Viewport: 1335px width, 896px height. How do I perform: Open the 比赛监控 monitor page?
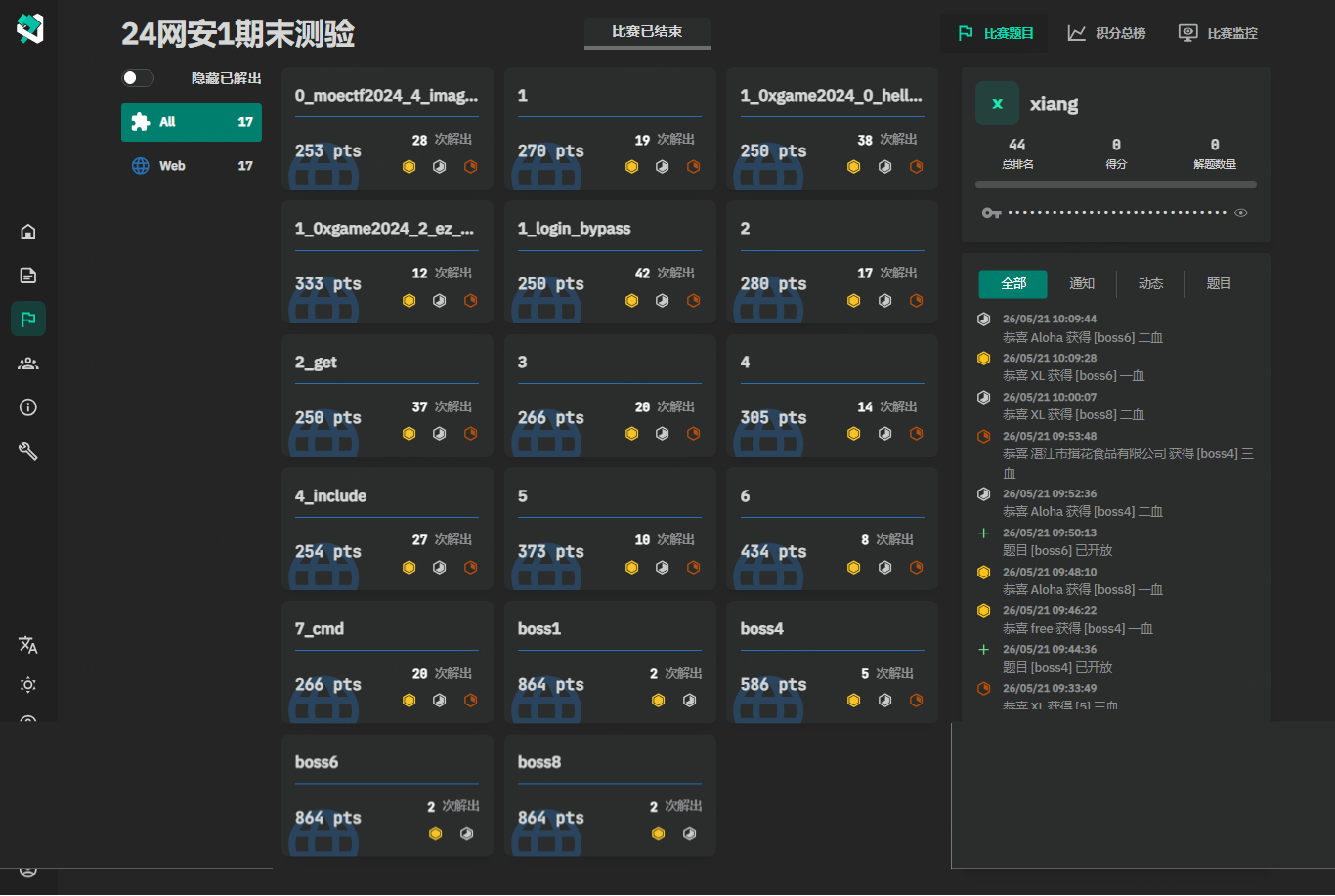tap(1218, 33)
